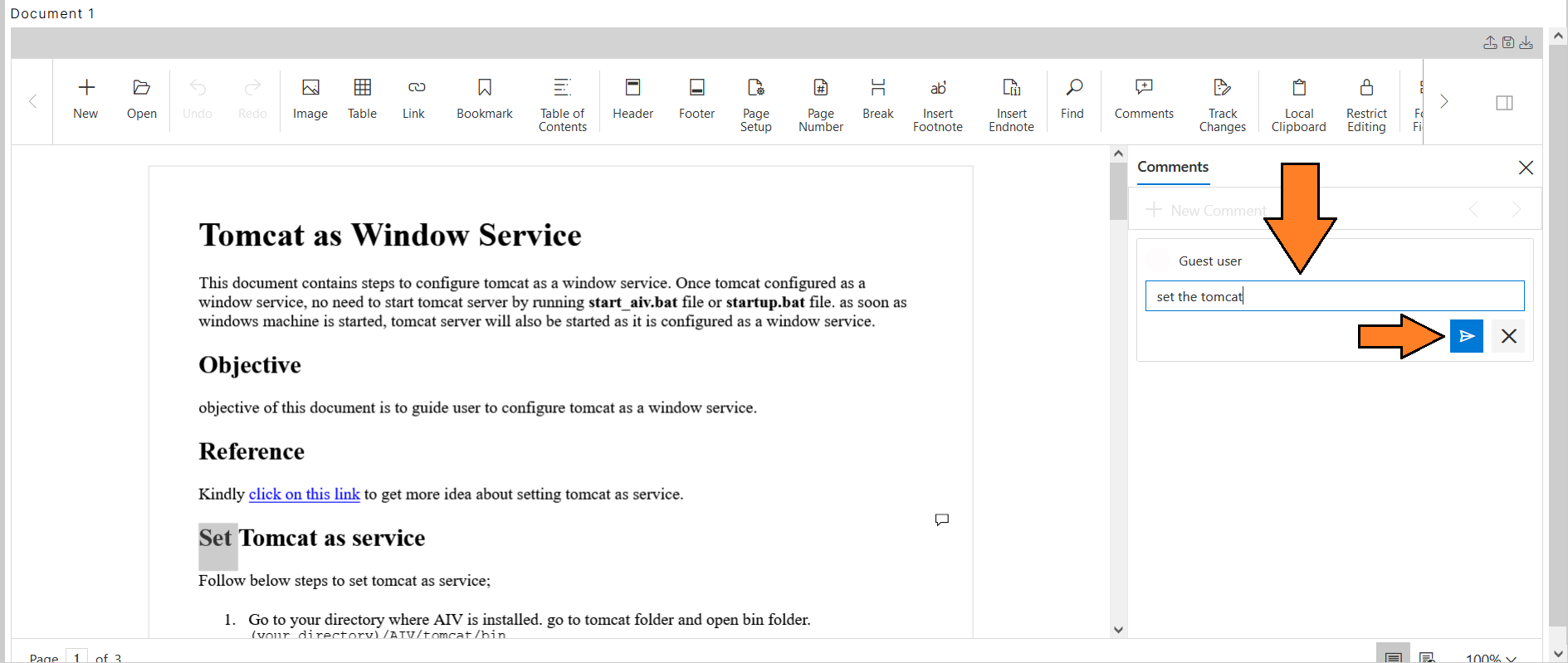Click the 'Tomcat as Window Service' title
The height and width of the screenshot is (663, 1568).
[390, 235]
